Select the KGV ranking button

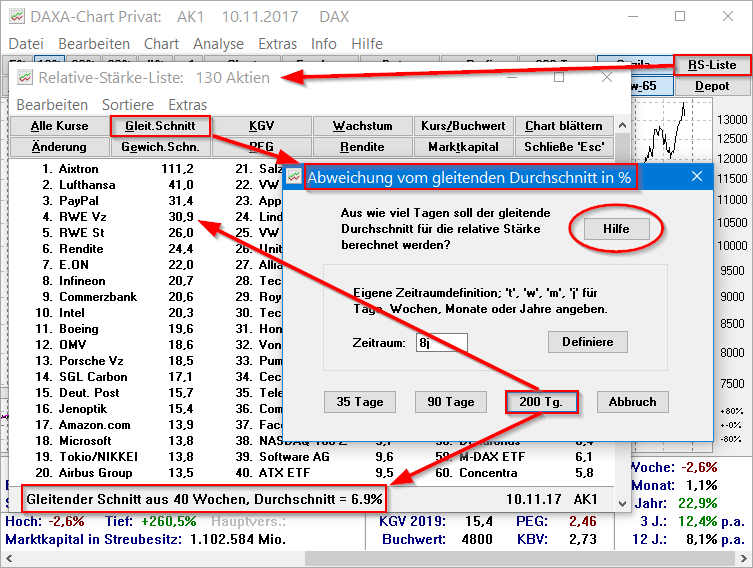[261, 126]
